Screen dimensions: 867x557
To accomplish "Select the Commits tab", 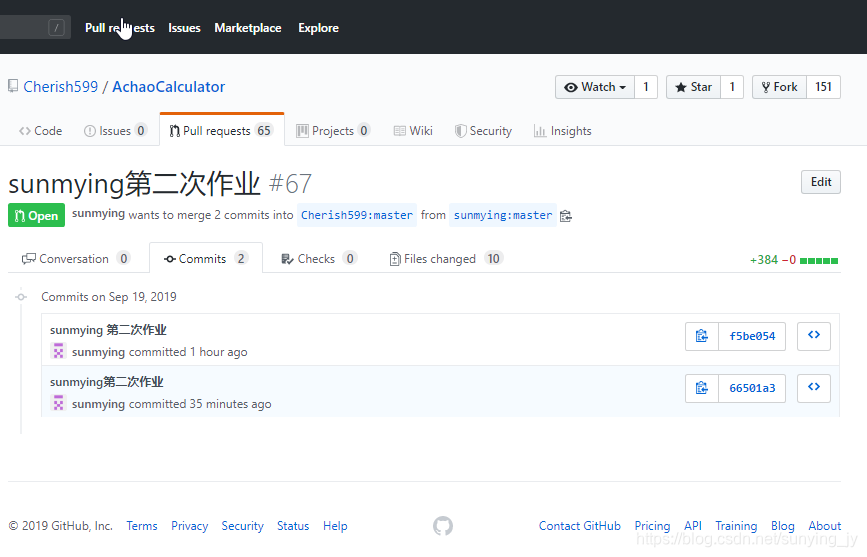I will coord(206,259).
